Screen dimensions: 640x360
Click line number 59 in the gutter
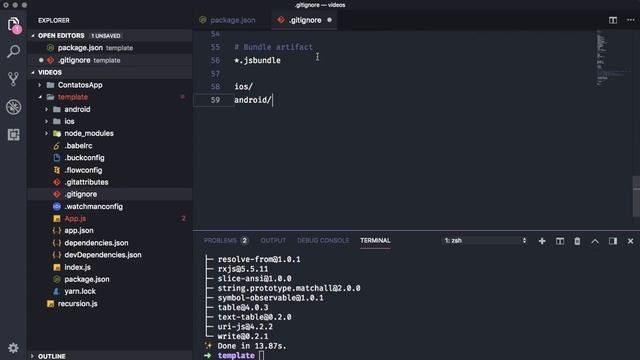click(215, 100)
